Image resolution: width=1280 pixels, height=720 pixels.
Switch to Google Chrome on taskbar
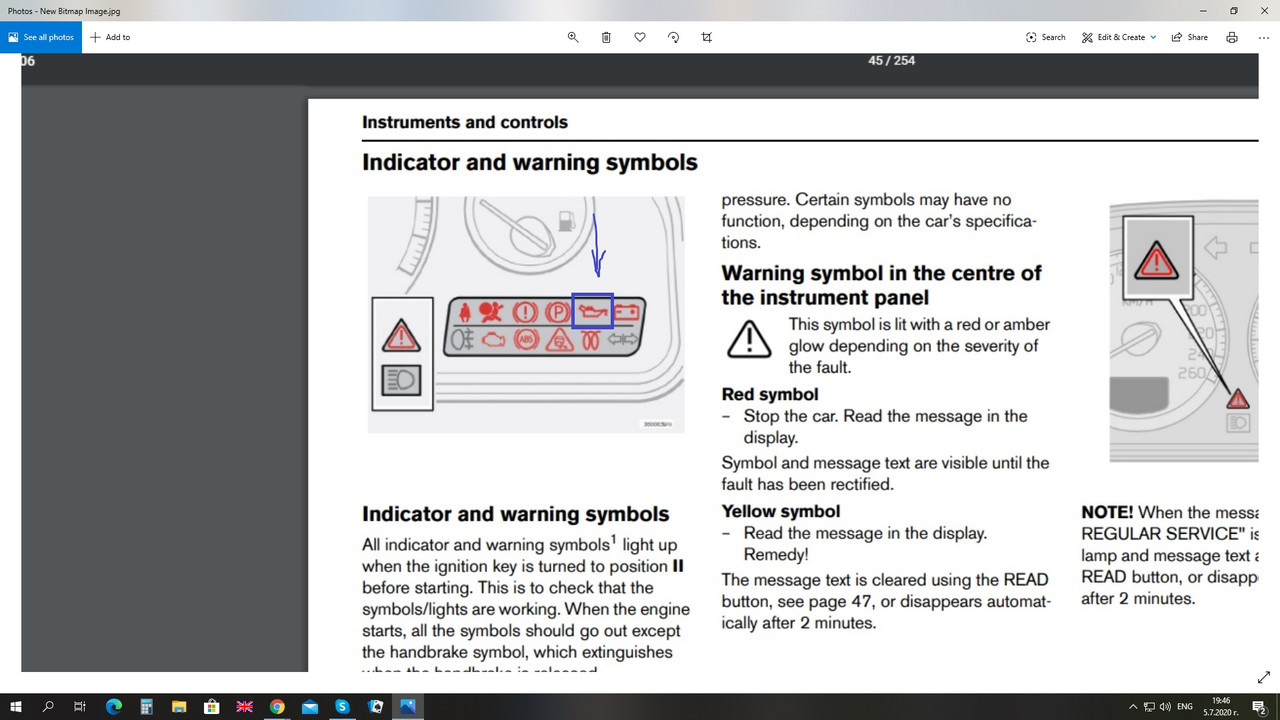click(x=277, y=706)
